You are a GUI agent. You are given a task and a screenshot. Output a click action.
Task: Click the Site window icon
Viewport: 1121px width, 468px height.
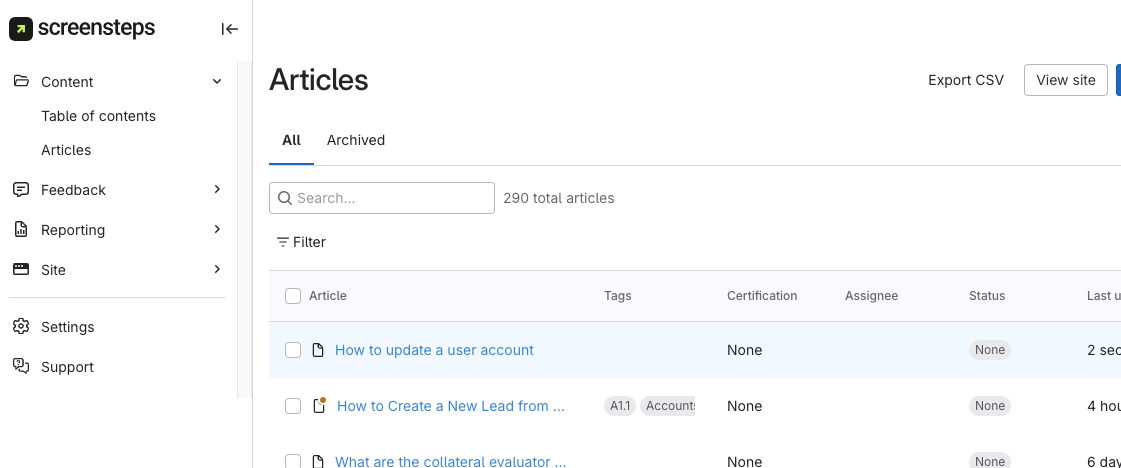click(21, 270)
